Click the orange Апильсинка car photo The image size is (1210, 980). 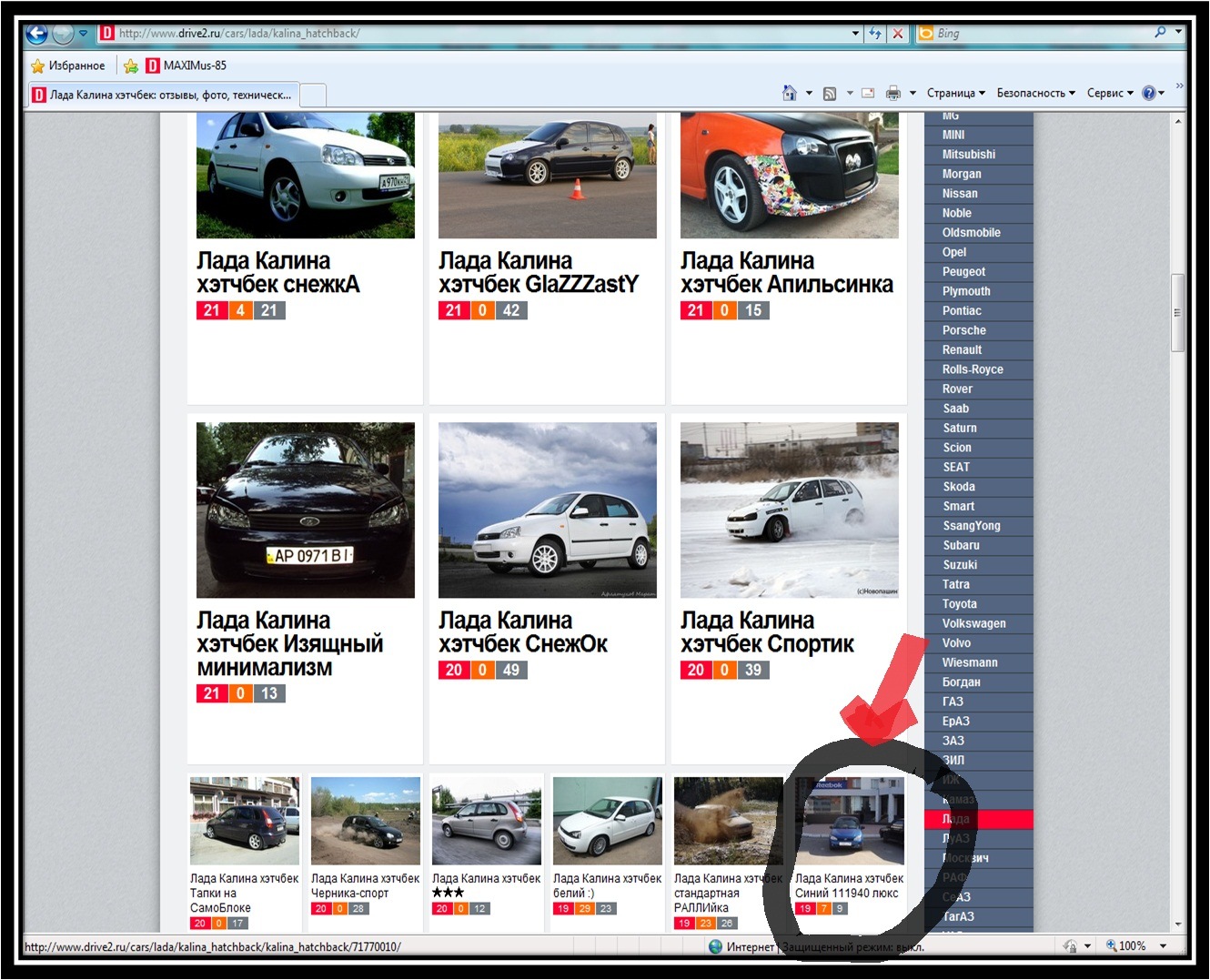790,176
